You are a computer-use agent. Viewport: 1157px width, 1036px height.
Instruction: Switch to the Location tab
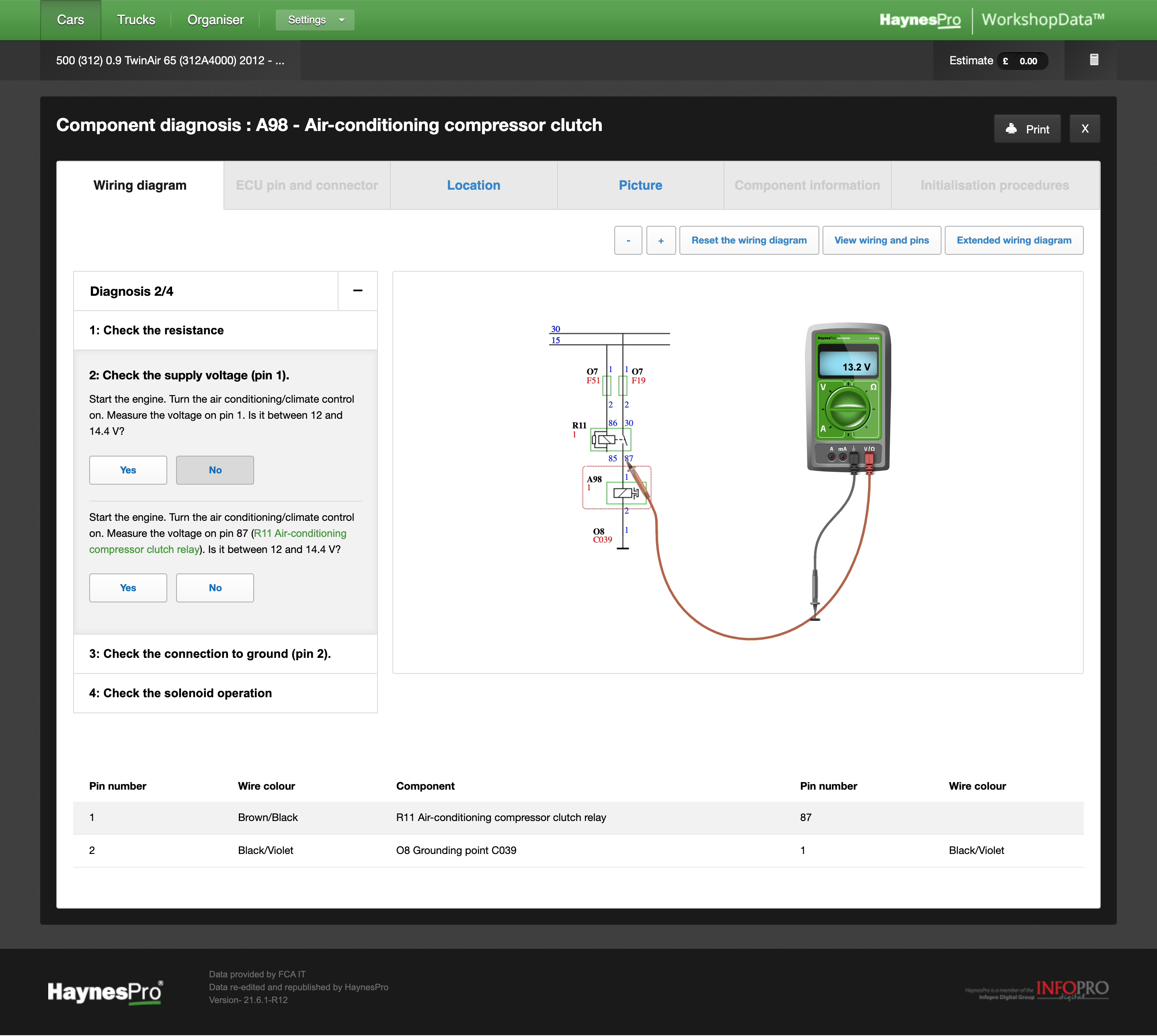(474, 185)
